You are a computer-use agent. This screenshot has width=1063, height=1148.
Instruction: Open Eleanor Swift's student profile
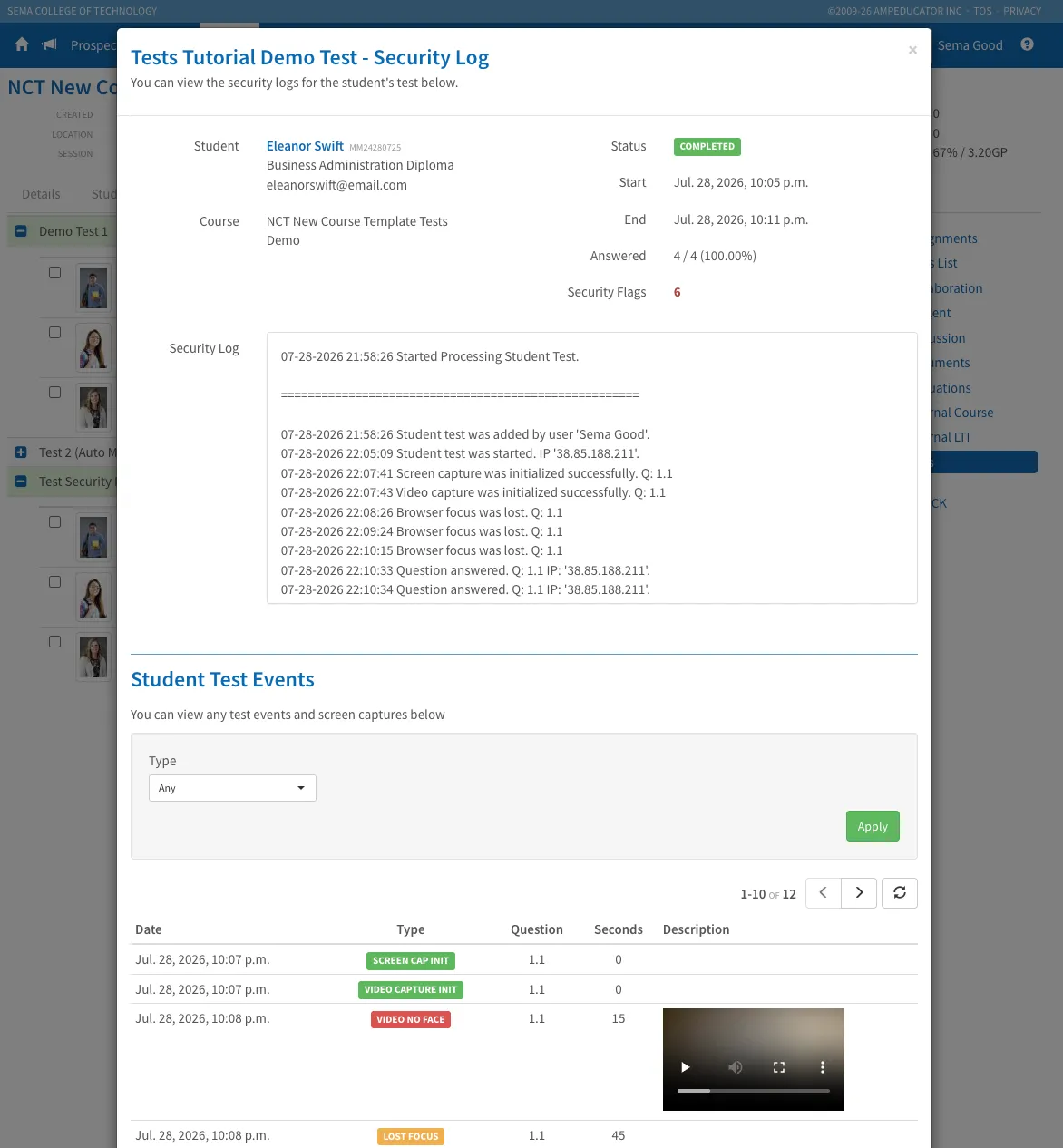[x=305, y=146]
